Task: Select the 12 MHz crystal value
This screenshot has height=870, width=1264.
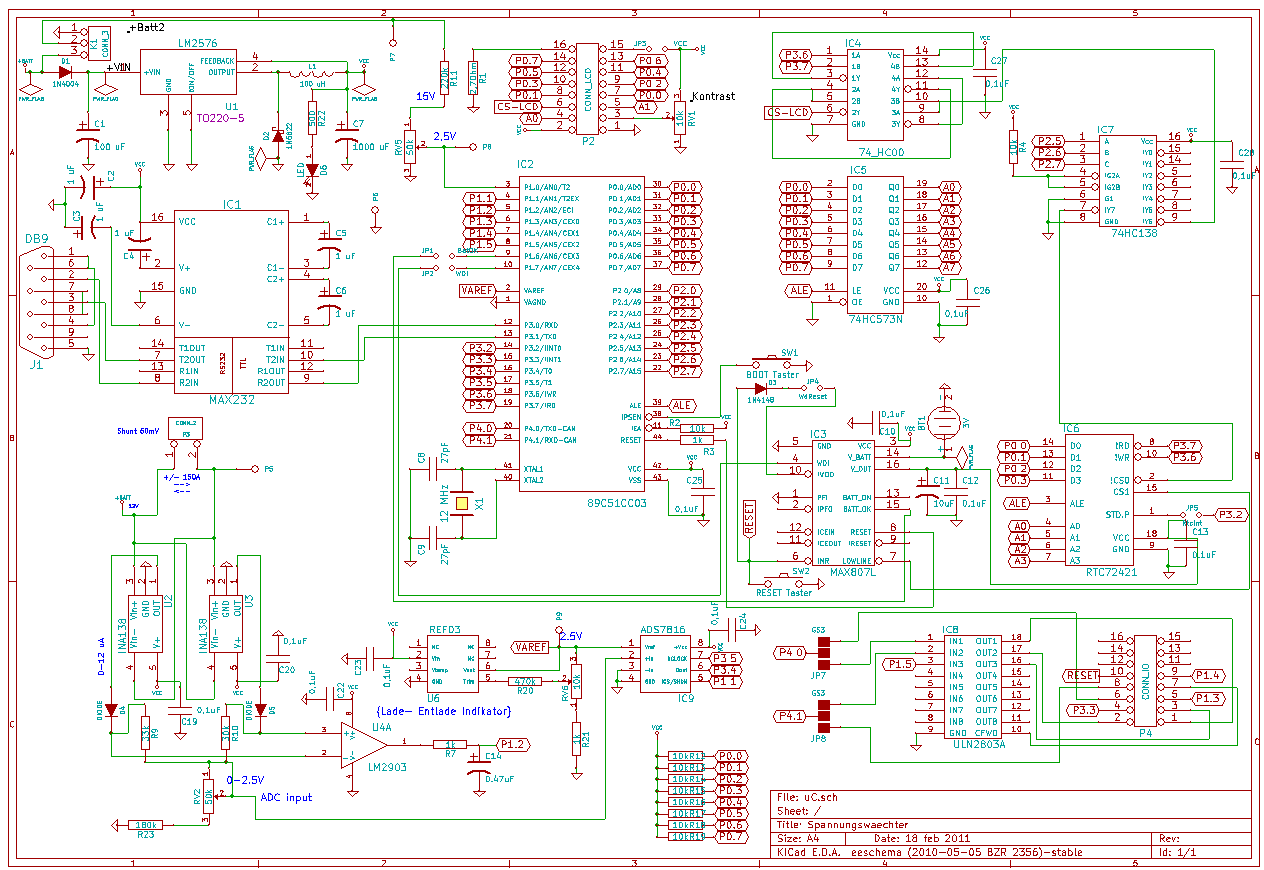Action: (x=443, y=503)
